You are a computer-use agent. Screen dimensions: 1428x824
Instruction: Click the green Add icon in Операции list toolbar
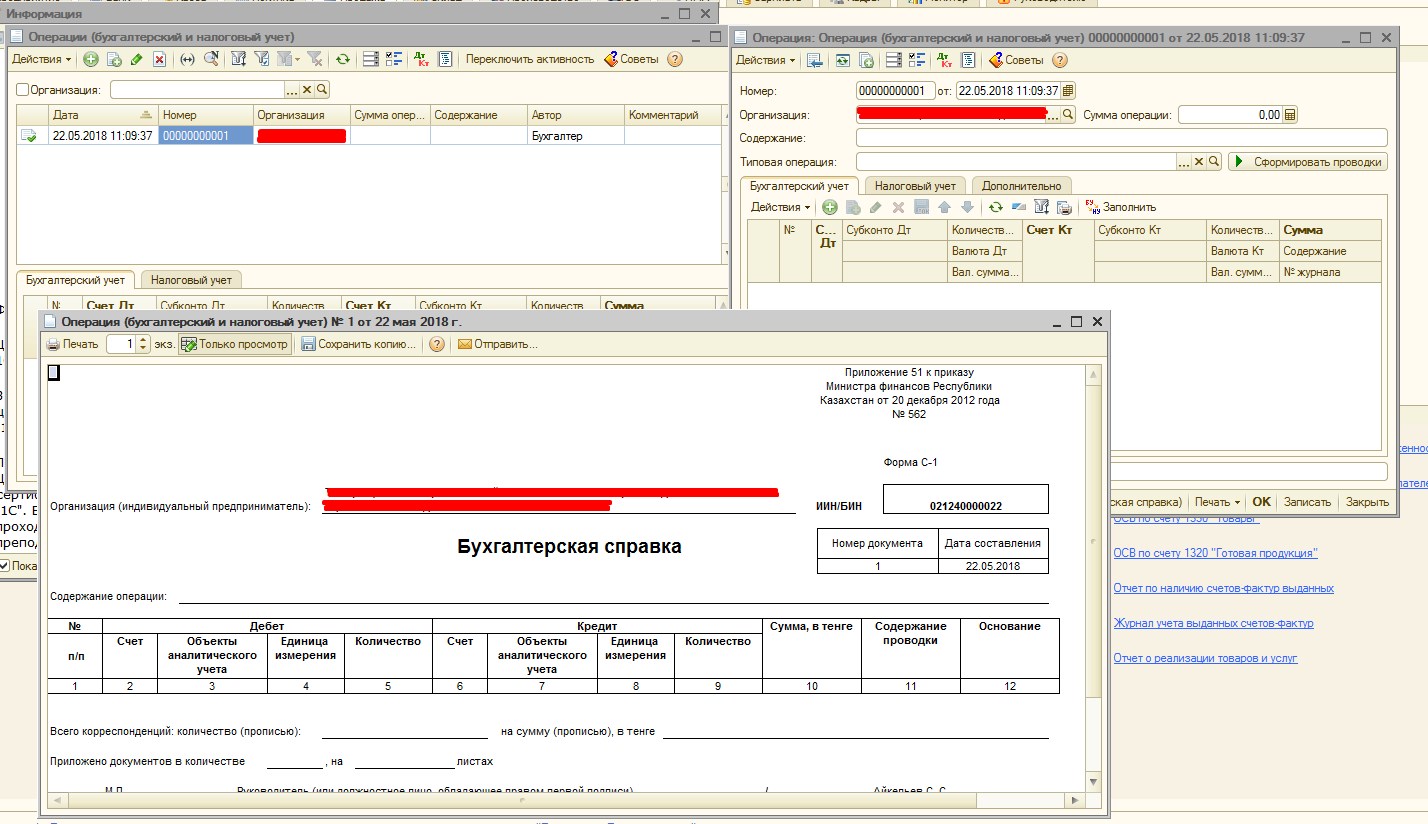tap(91, 59)
